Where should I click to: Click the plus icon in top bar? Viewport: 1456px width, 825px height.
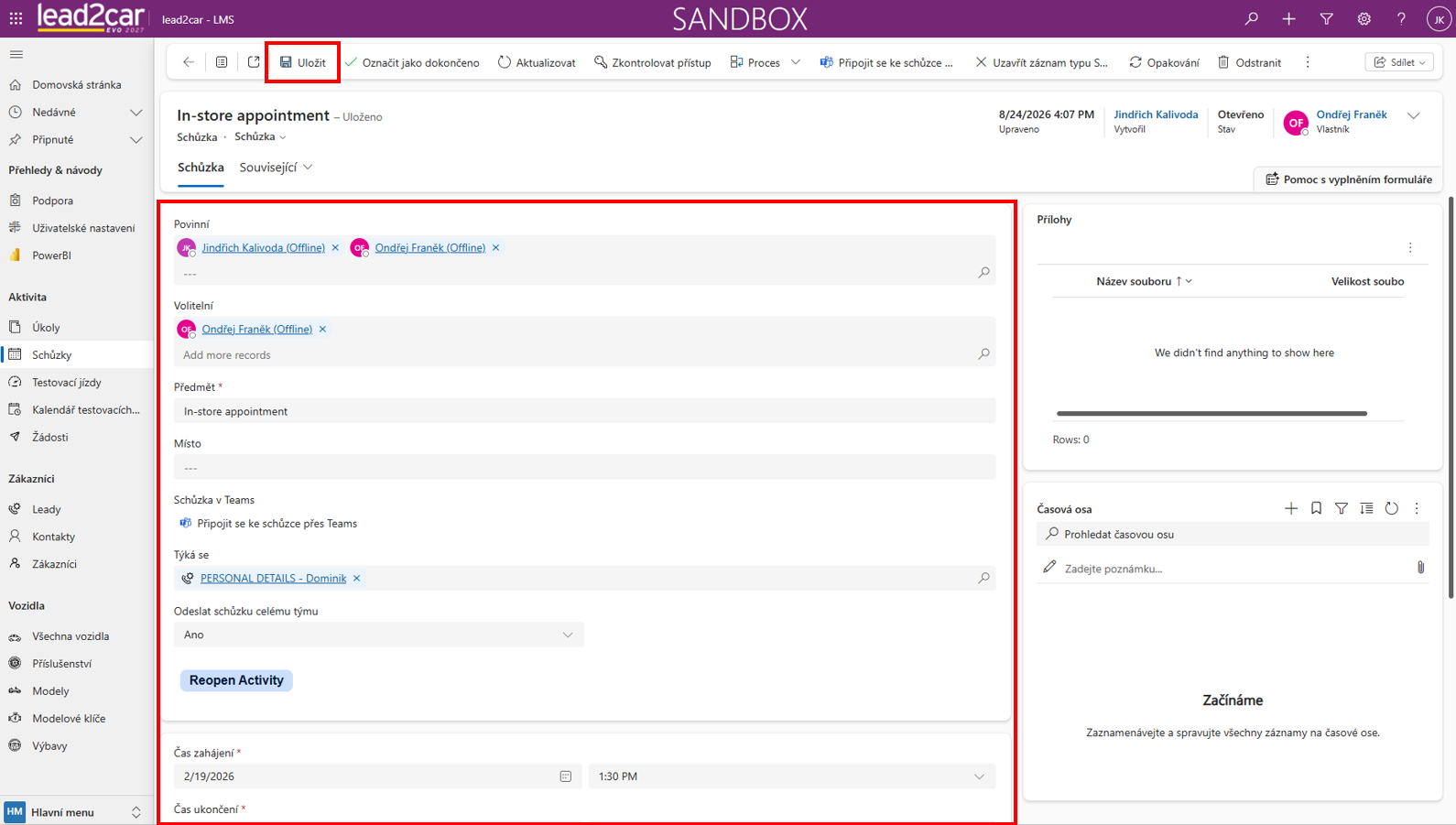click(1288, 18)
